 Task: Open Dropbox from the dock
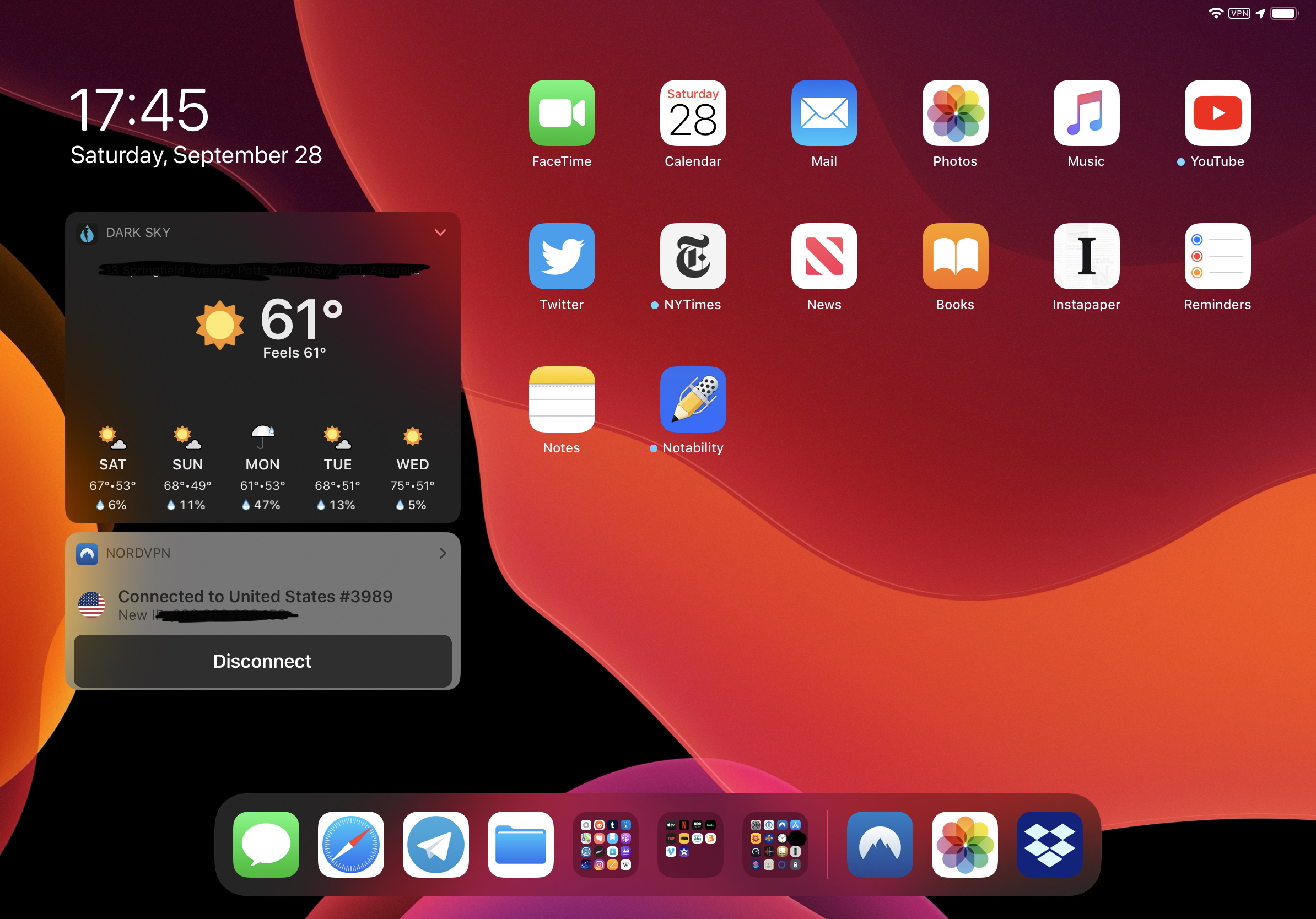tap(1049, 845)
